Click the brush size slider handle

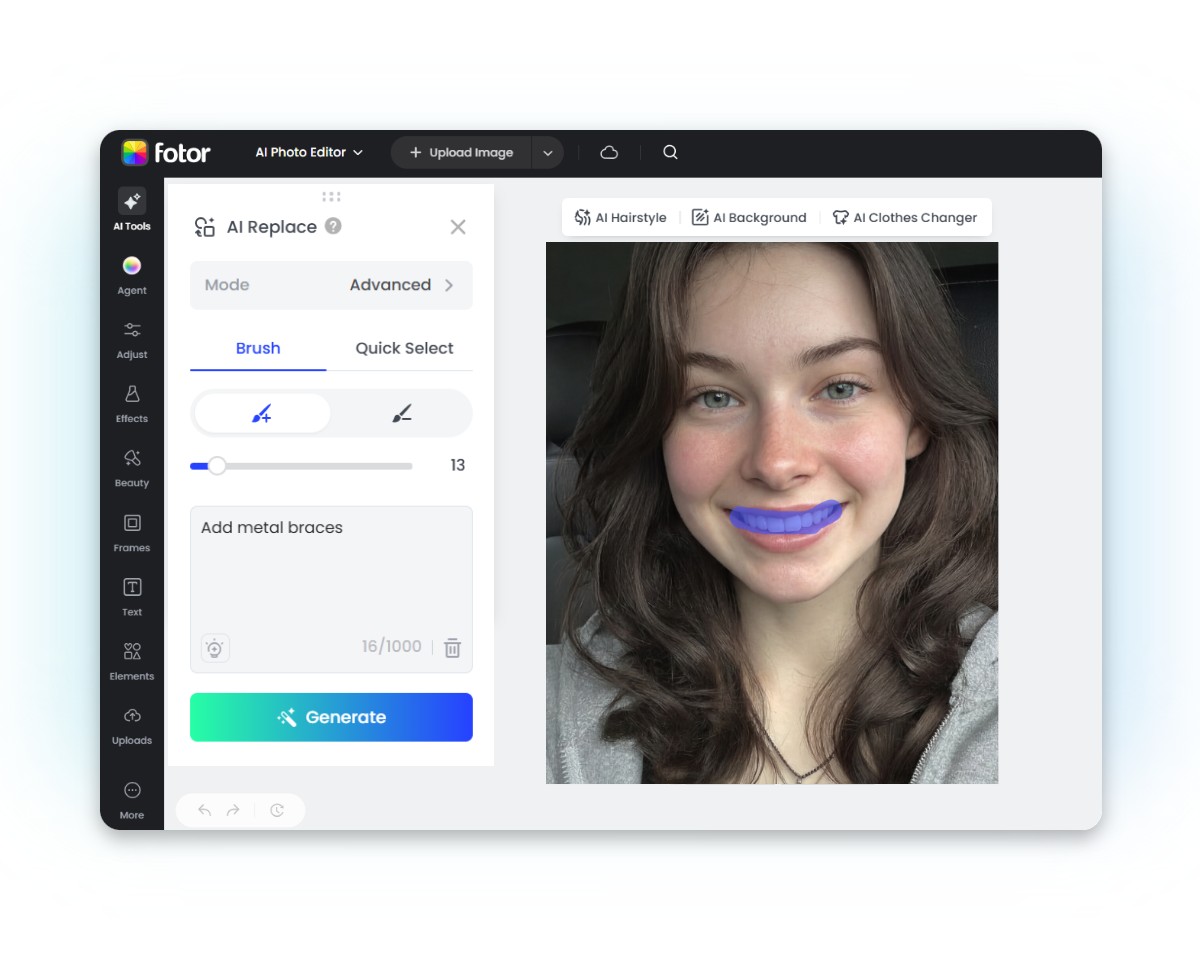coord(216,465)
